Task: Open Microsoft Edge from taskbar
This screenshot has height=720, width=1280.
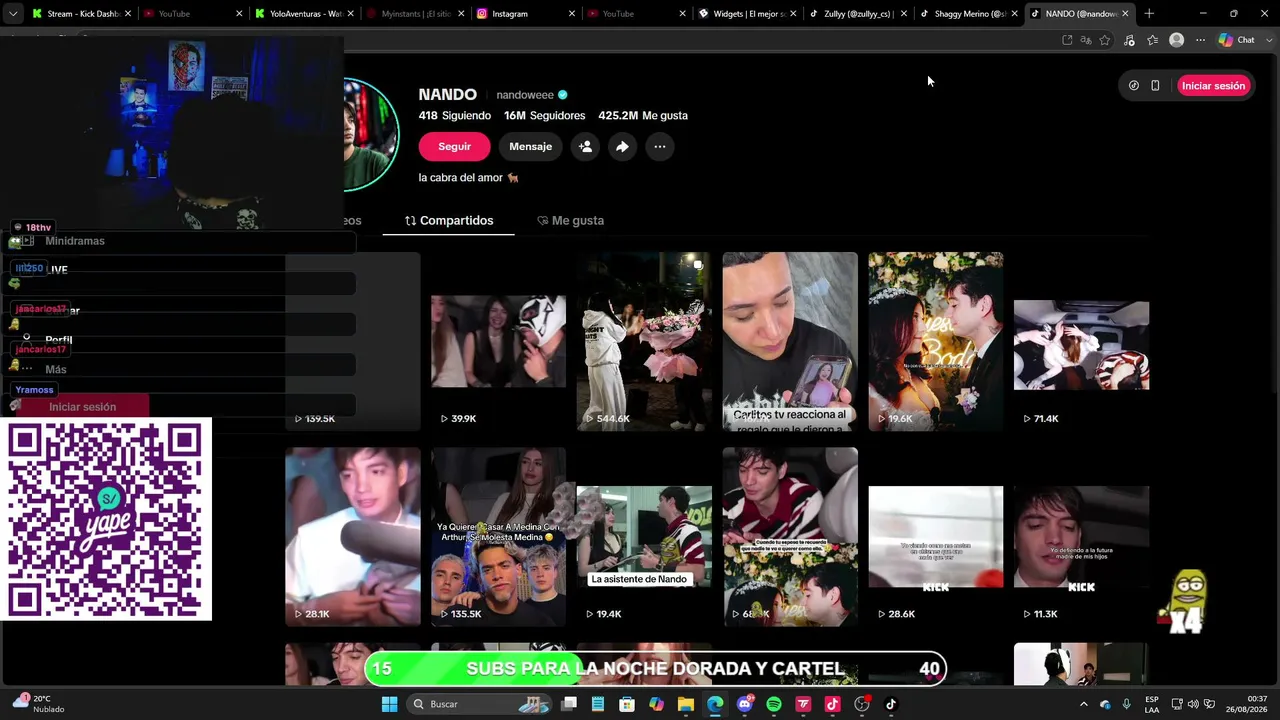Action: pyautogui.click(x=715, y=704)
